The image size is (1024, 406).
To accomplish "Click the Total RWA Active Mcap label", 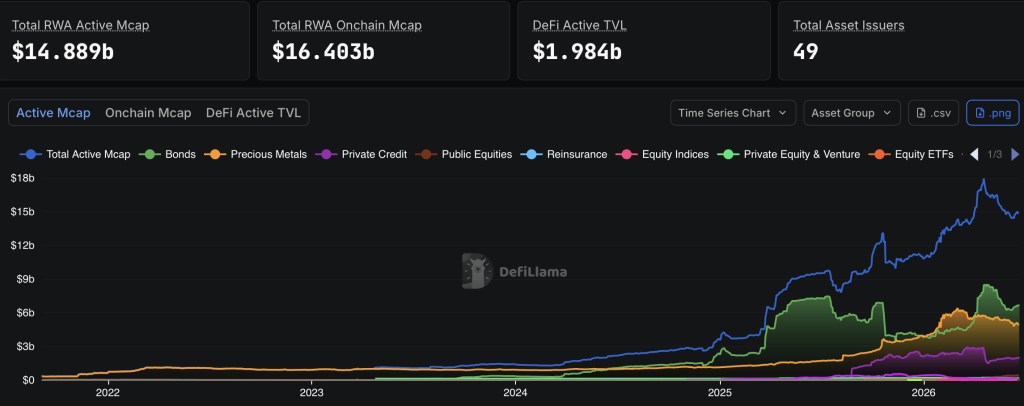I will (81, 25).
